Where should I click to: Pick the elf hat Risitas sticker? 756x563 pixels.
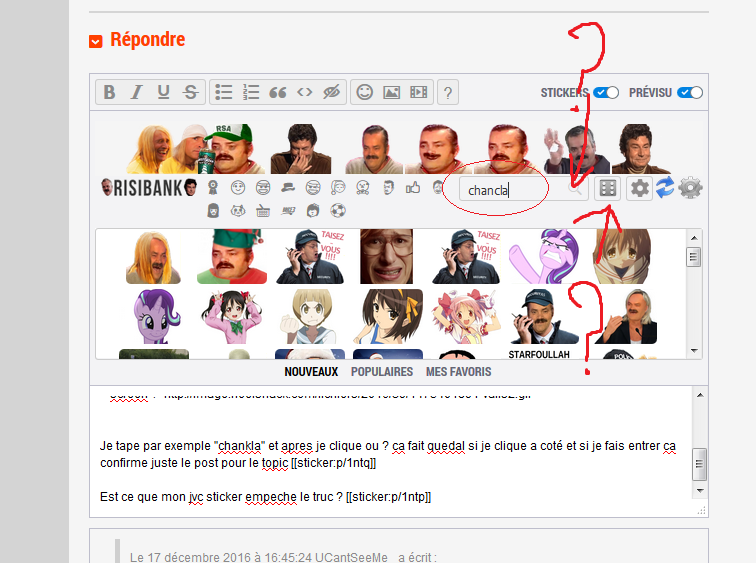tap(232, 256)
